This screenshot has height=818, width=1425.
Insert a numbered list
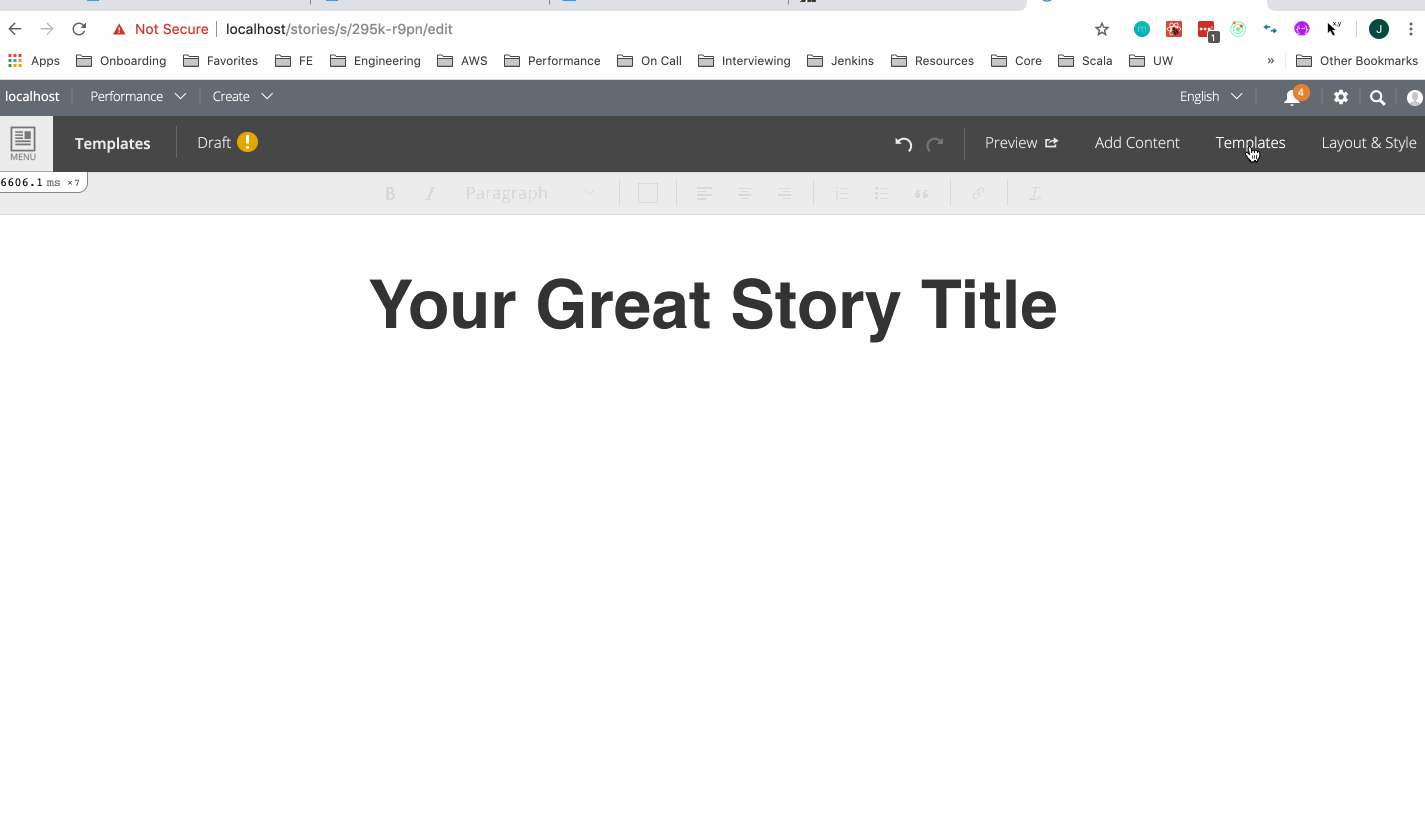coord(842,193)
